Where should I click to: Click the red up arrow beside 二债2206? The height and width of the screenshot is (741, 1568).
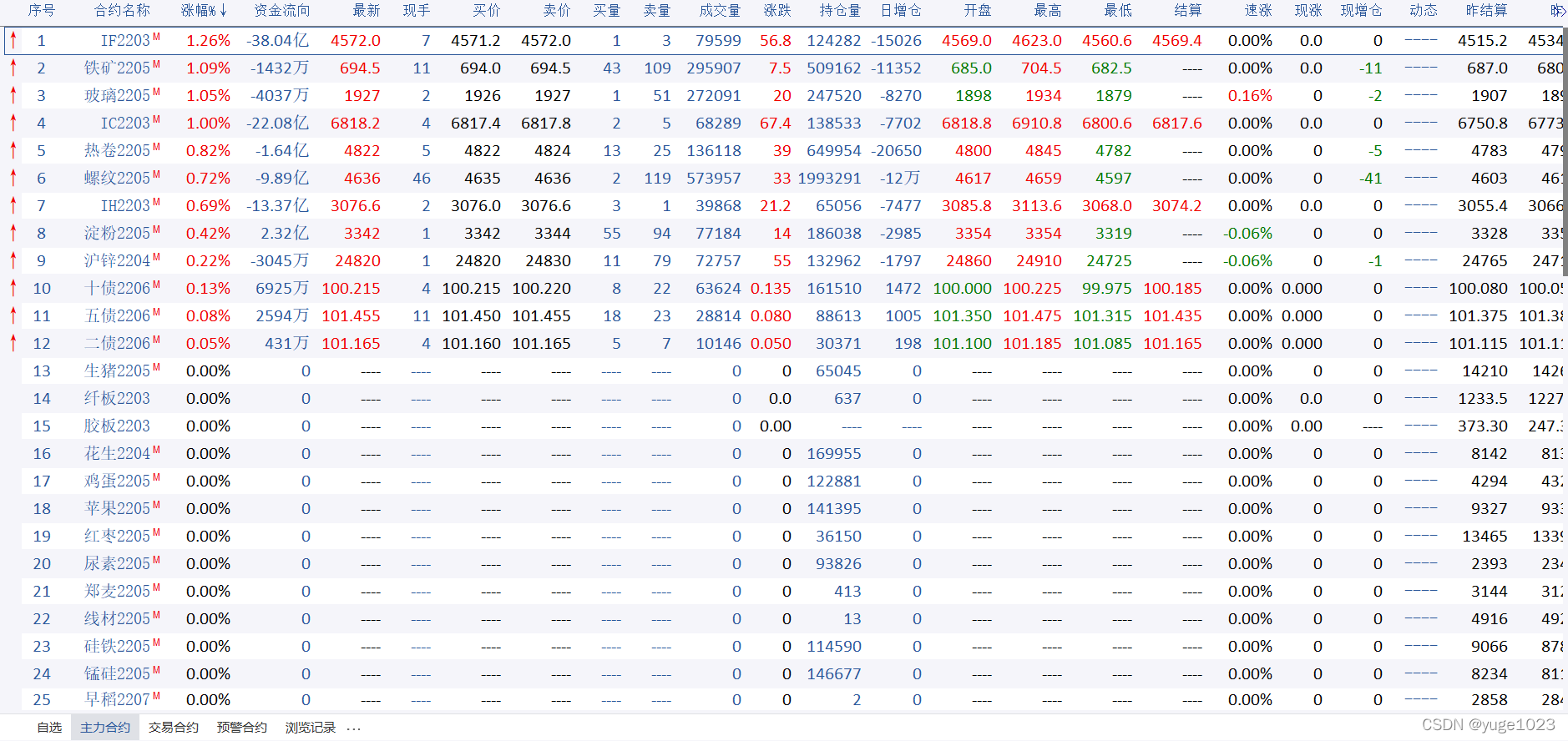pyautogui.click(x=13, y=343)
